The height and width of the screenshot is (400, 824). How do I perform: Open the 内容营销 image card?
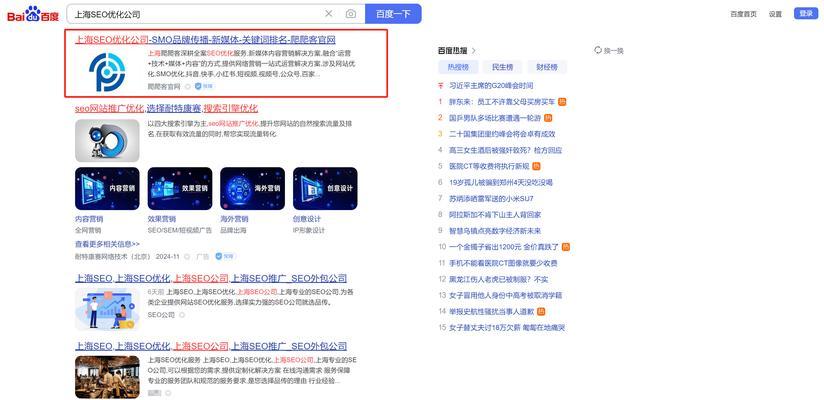[x=107, y=189]
